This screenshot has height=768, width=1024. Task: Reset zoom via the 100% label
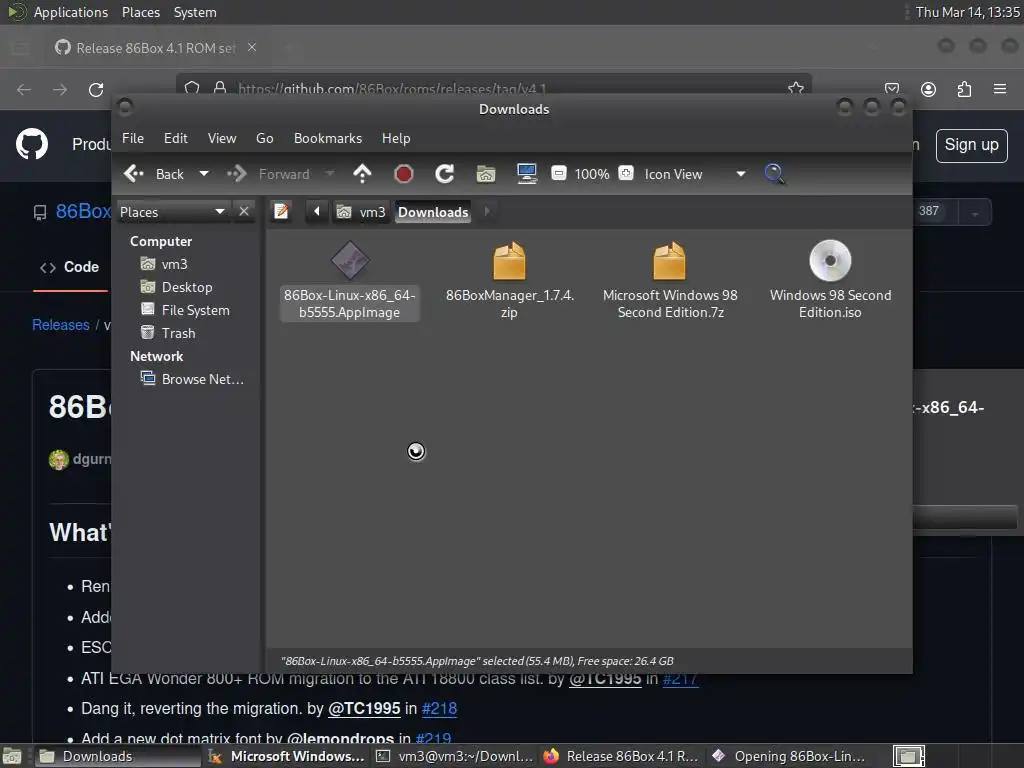592,174
